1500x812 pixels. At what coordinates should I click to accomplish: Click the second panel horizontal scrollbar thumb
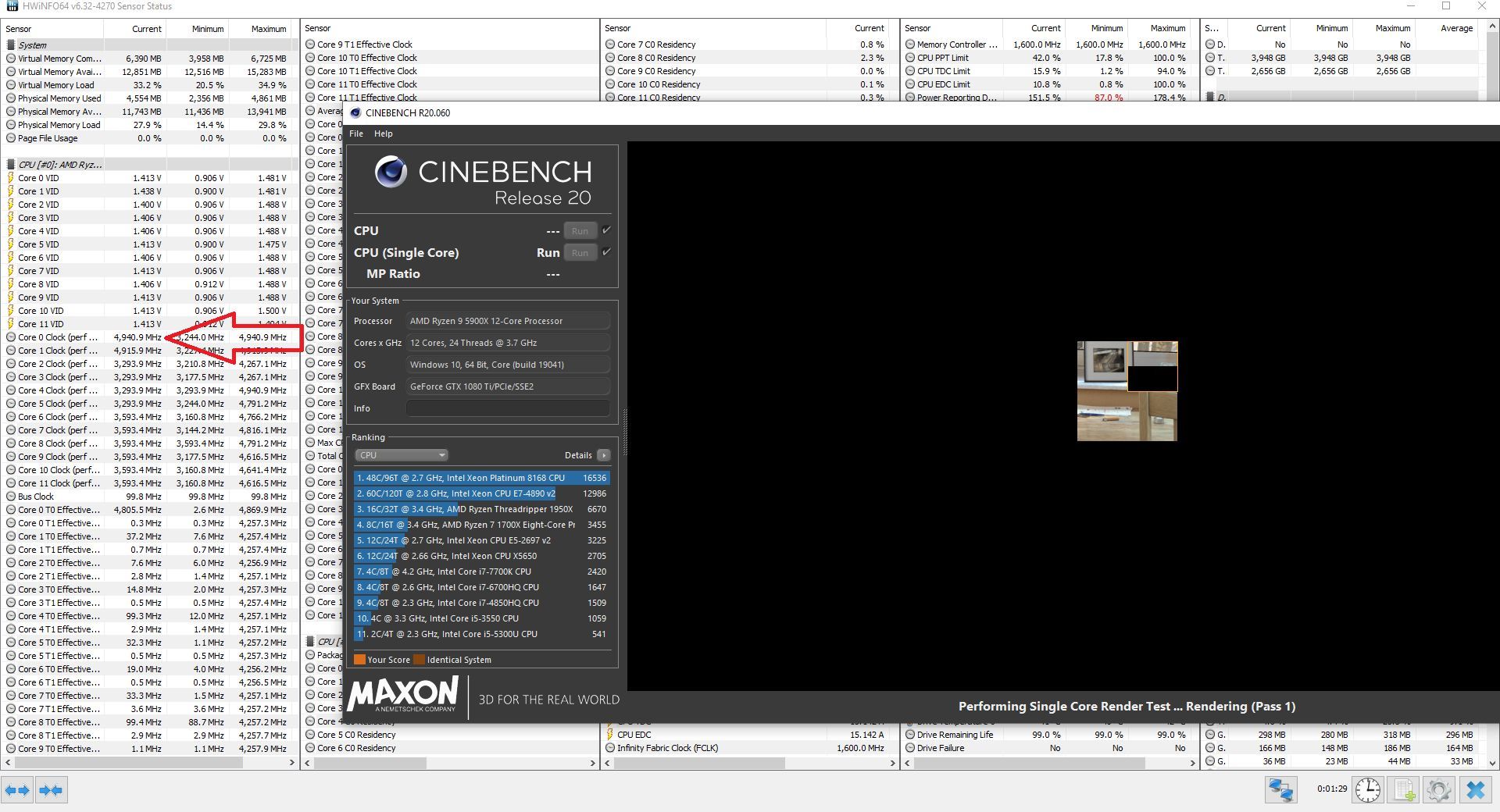pyautogui.click(x=371, y=763)
